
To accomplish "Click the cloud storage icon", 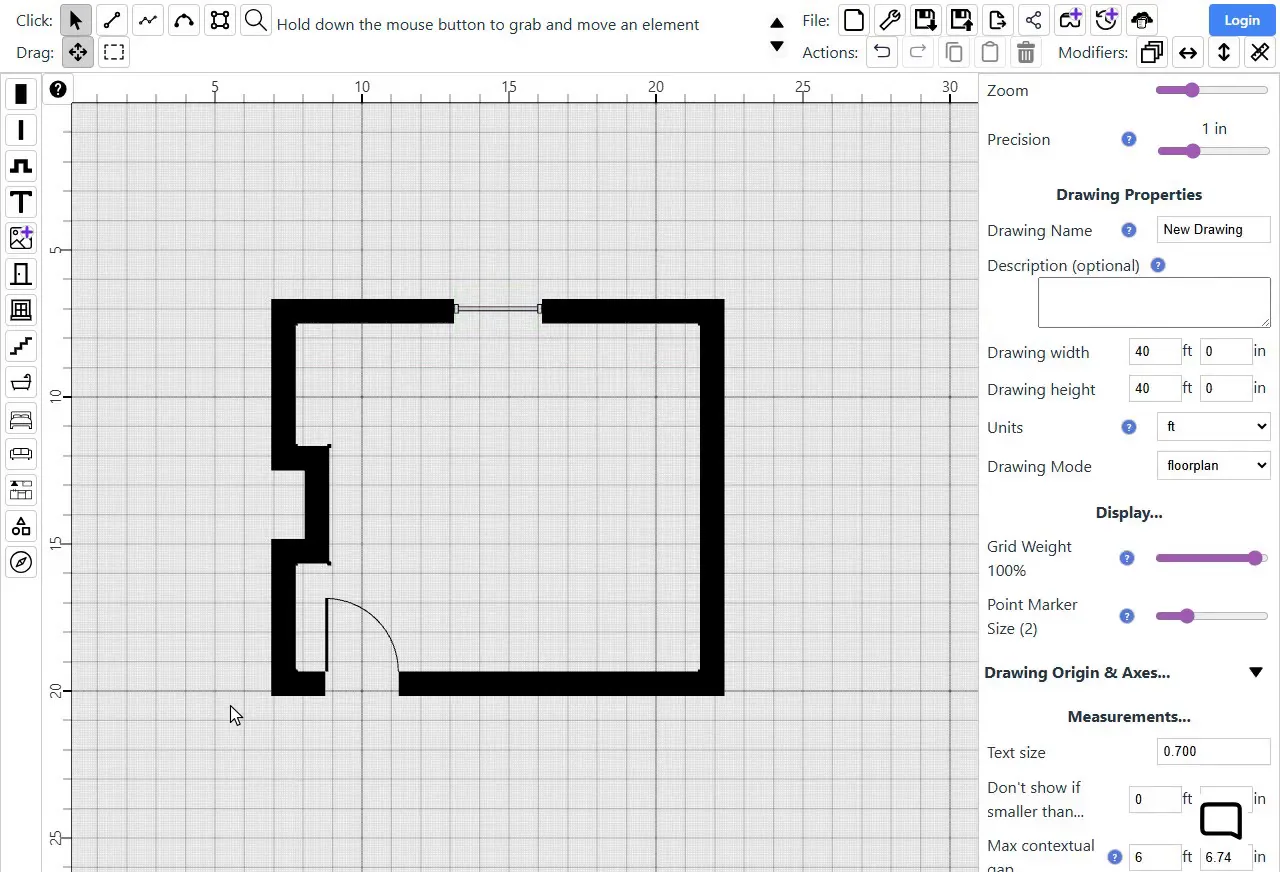I will pyautogui.click(x=1141, y=19).
